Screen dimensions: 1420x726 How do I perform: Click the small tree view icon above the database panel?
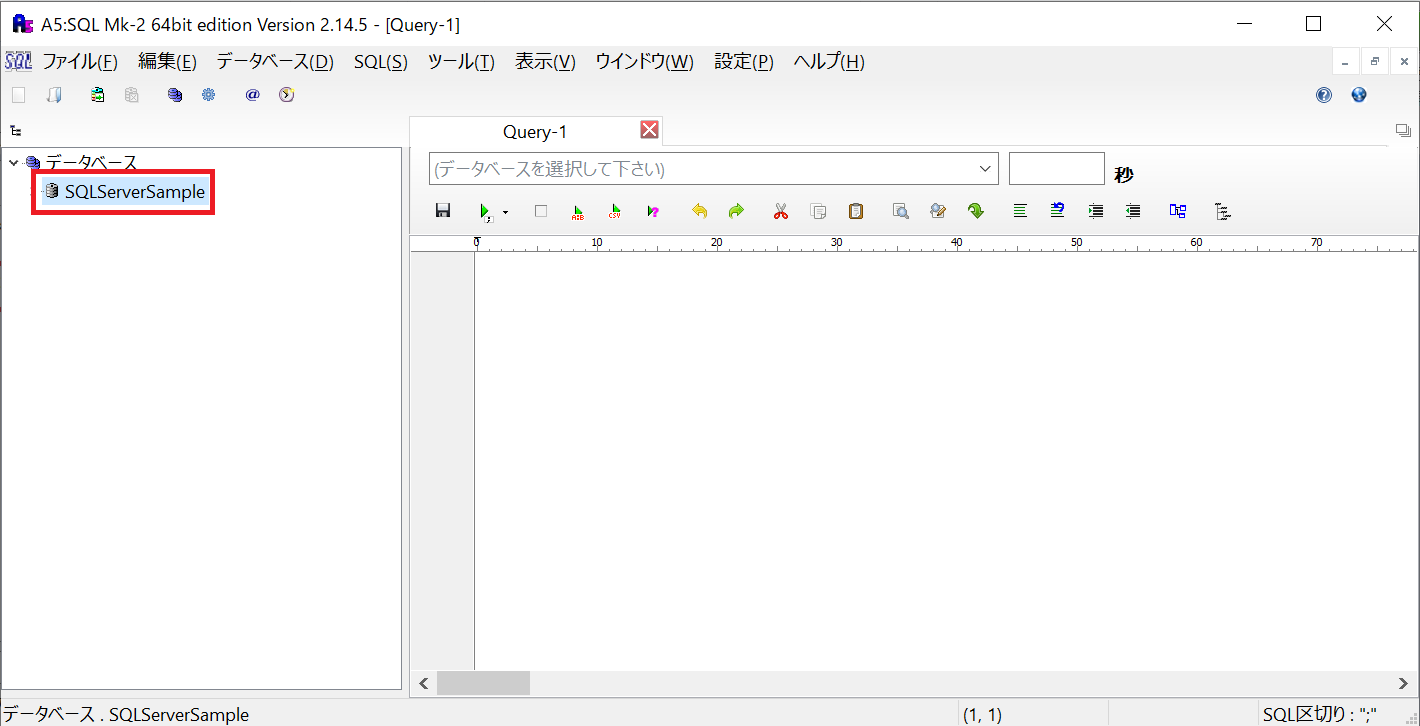(16, 131)
